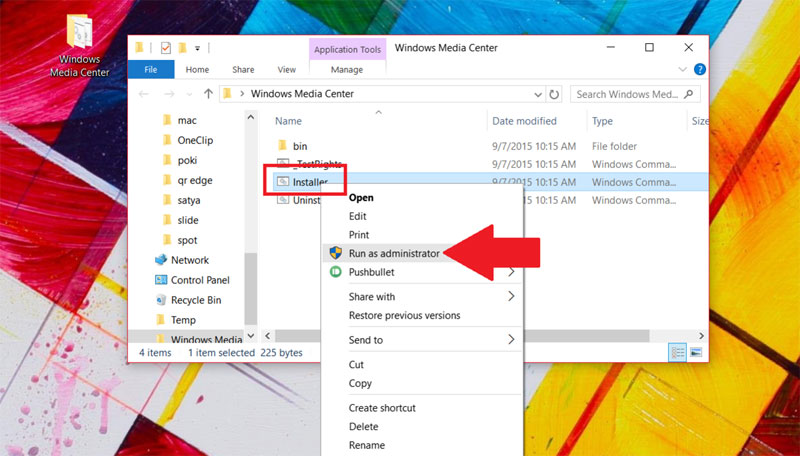Select the poki folder in navigation pane
The width and height of the screenshot is (800, 456).
pyautogui.click(x=179, y=160)
